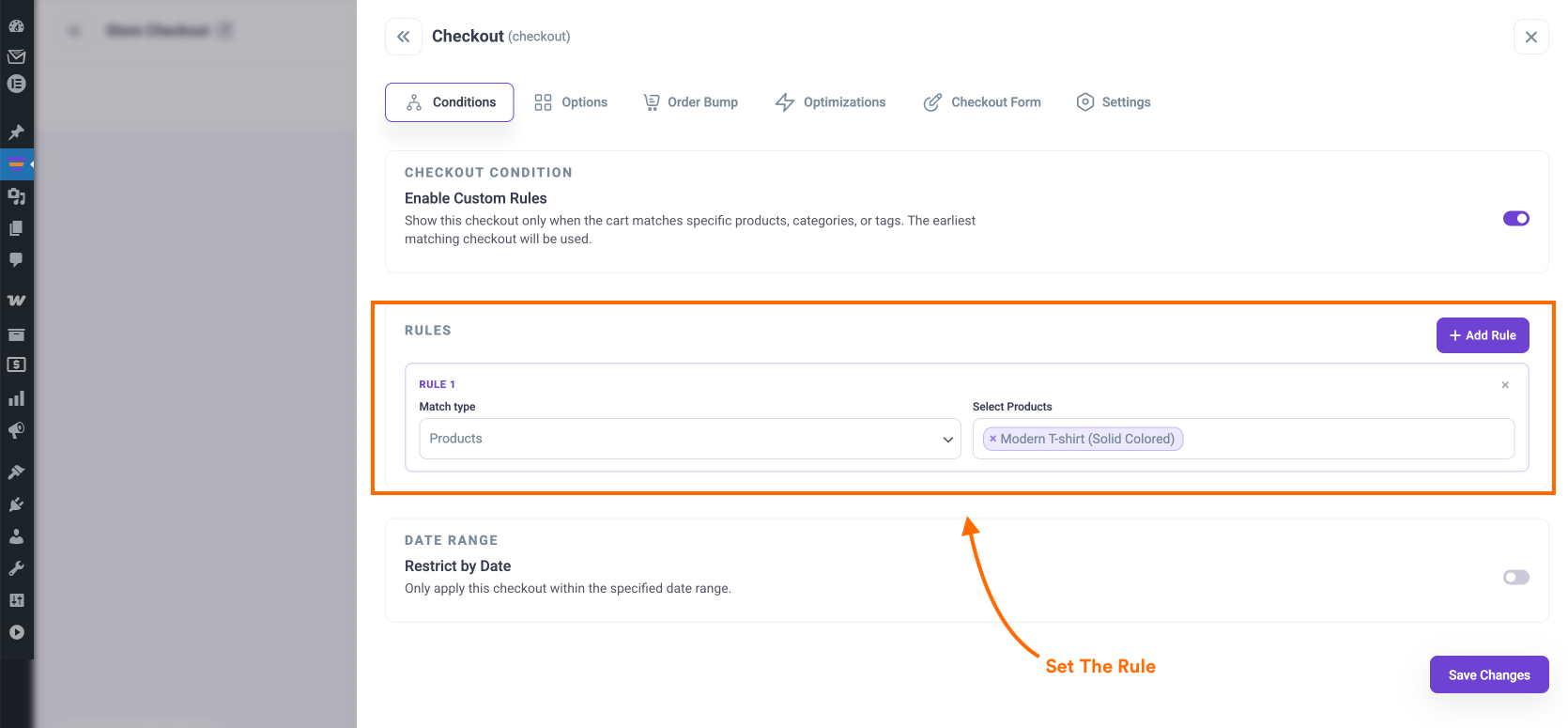Disable the Enable Custom Rules toggle

pos(1516,218)
